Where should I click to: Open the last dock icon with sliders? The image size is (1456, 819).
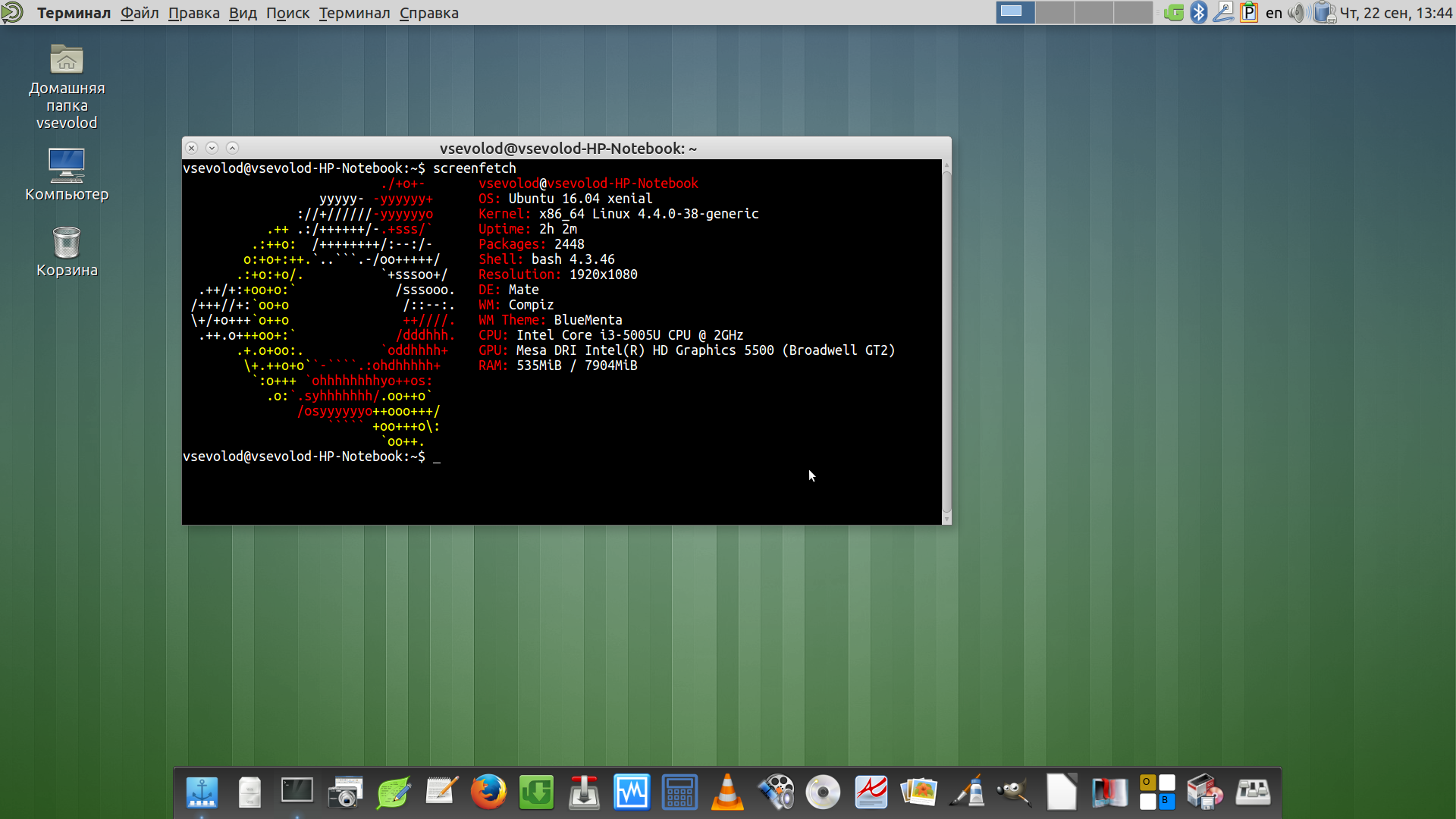pos(1253,792)
